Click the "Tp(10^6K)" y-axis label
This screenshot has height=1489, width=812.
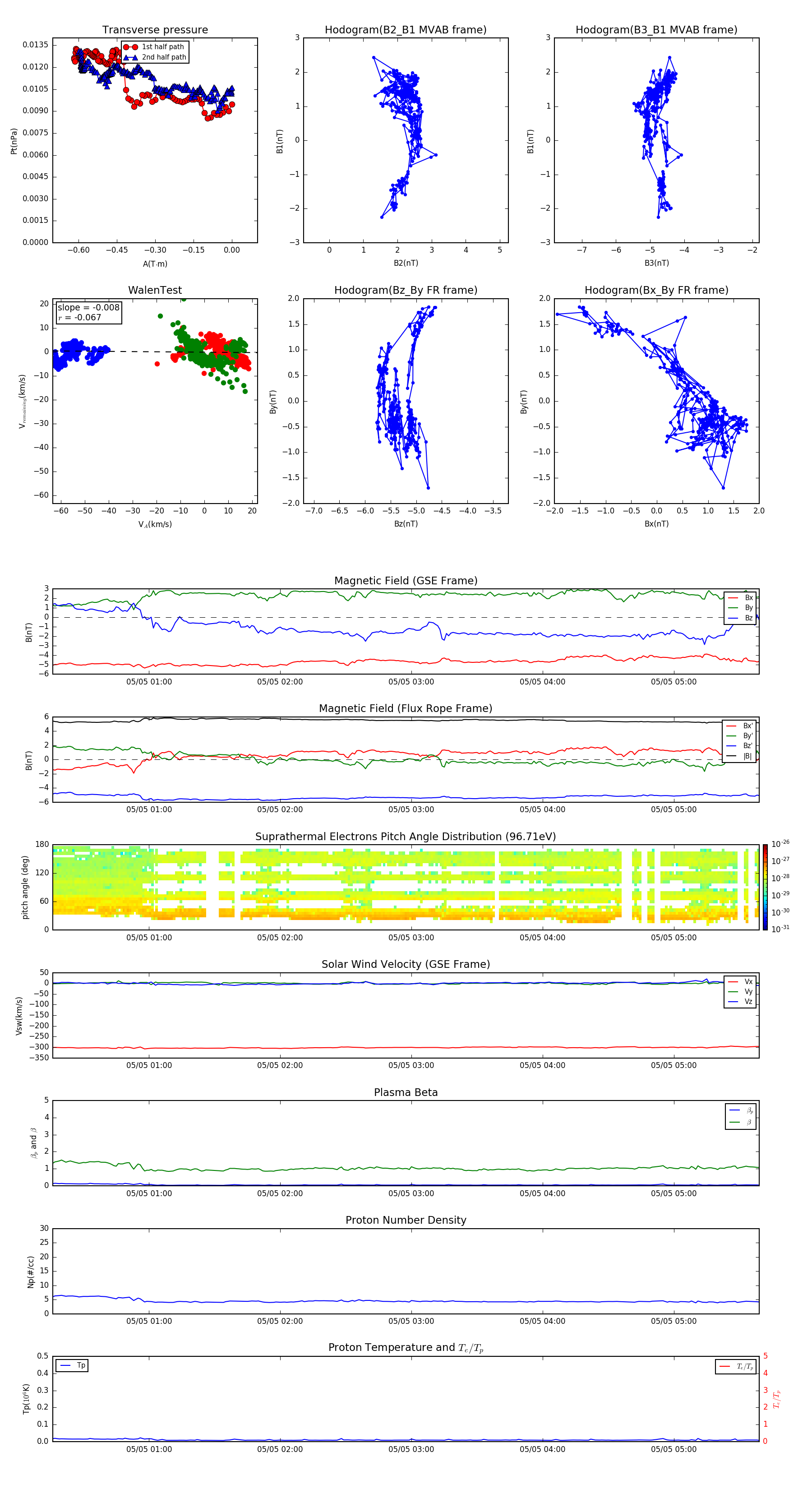click(26, 1399)
